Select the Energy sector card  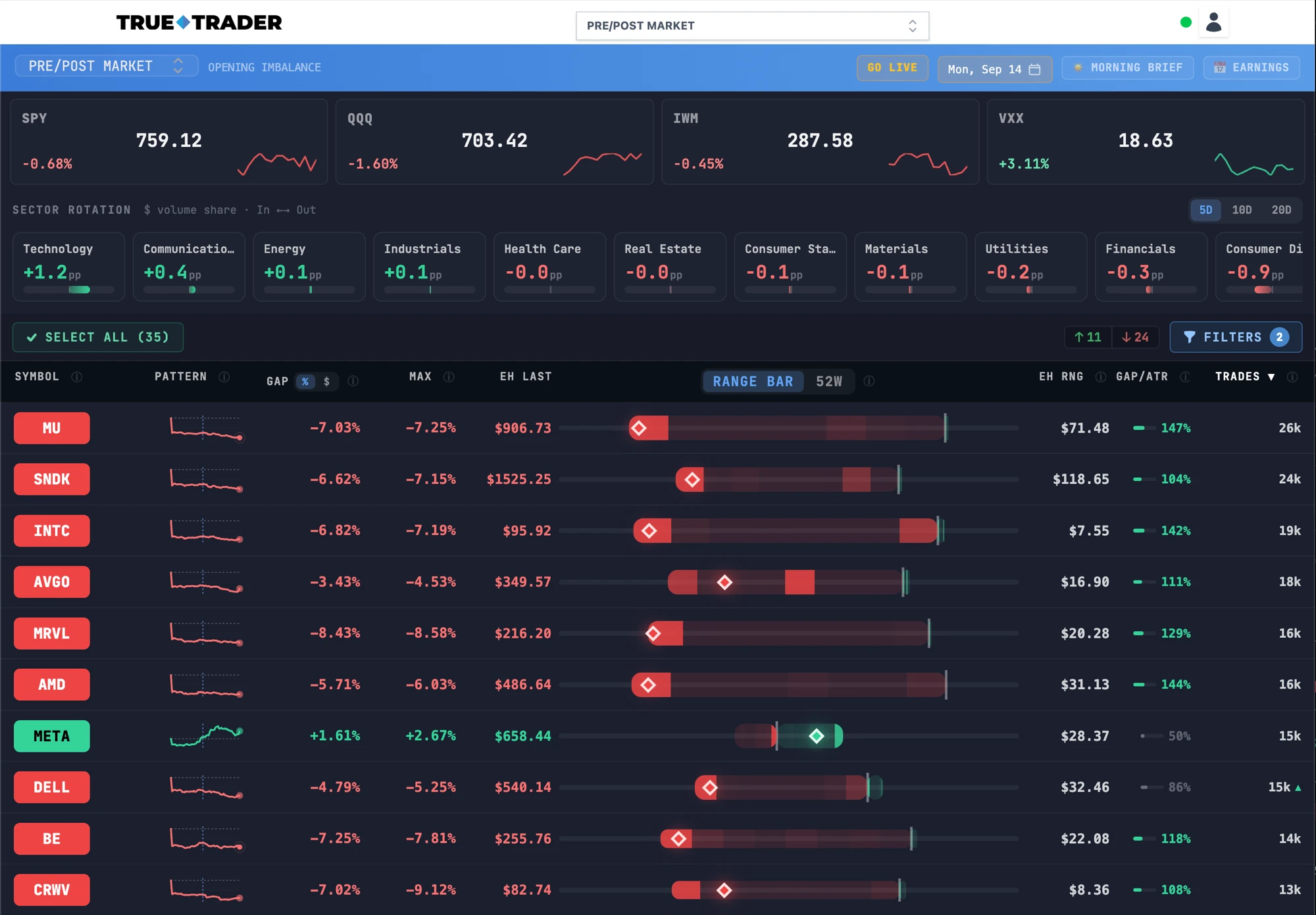tap(309, 267)
